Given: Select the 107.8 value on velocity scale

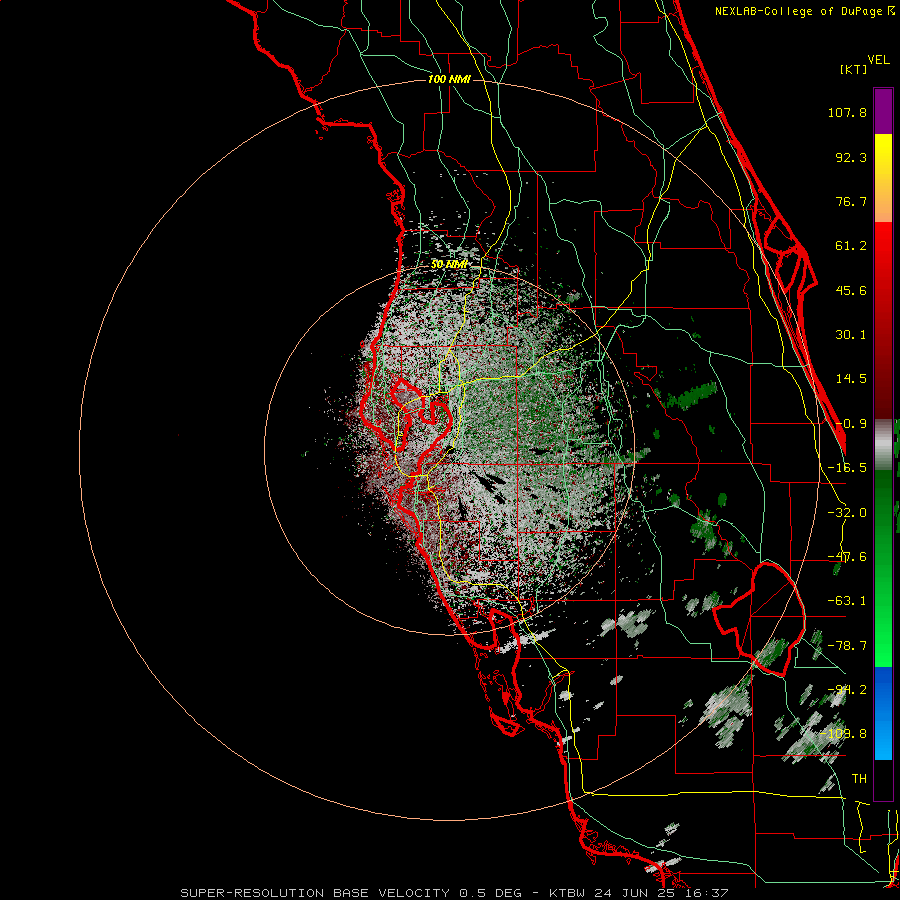Looking at the screenshot, I should point(847,112).
